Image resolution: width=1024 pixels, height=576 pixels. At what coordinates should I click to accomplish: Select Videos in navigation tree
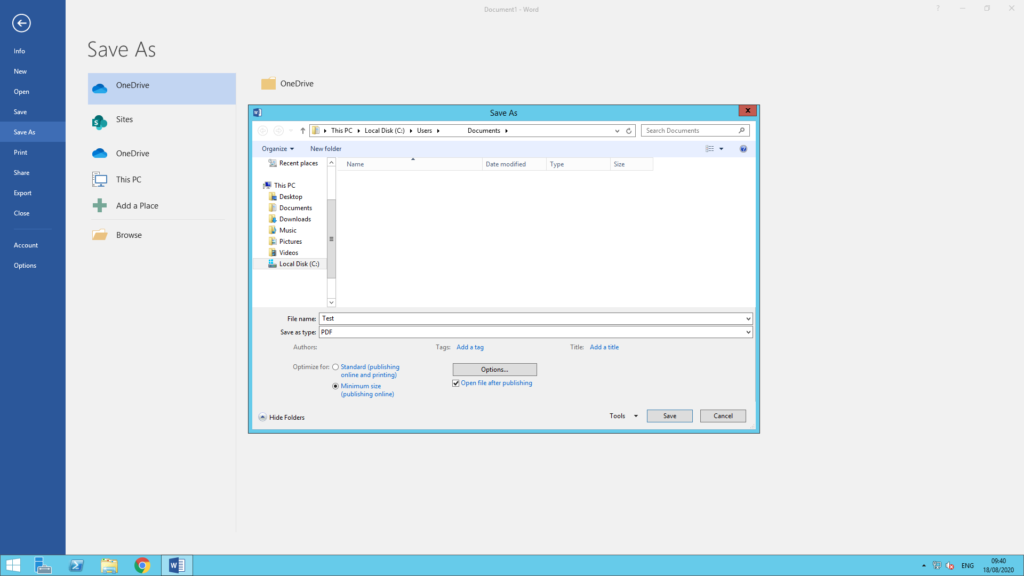click(x=288, y=253)
